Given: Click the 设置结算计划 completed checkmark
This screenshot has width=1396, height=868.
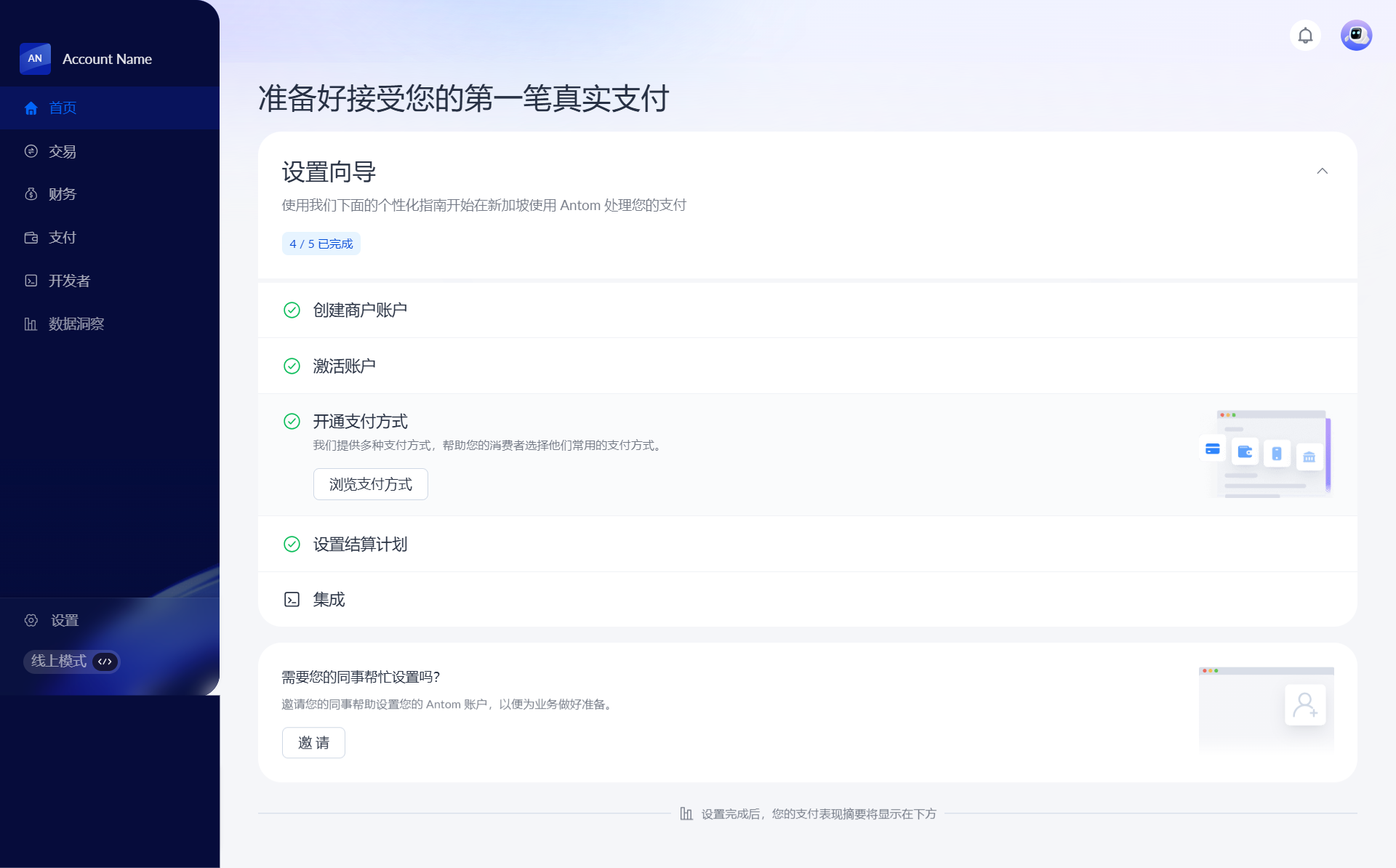Looking at the screenshot, I should click(292, 544).
